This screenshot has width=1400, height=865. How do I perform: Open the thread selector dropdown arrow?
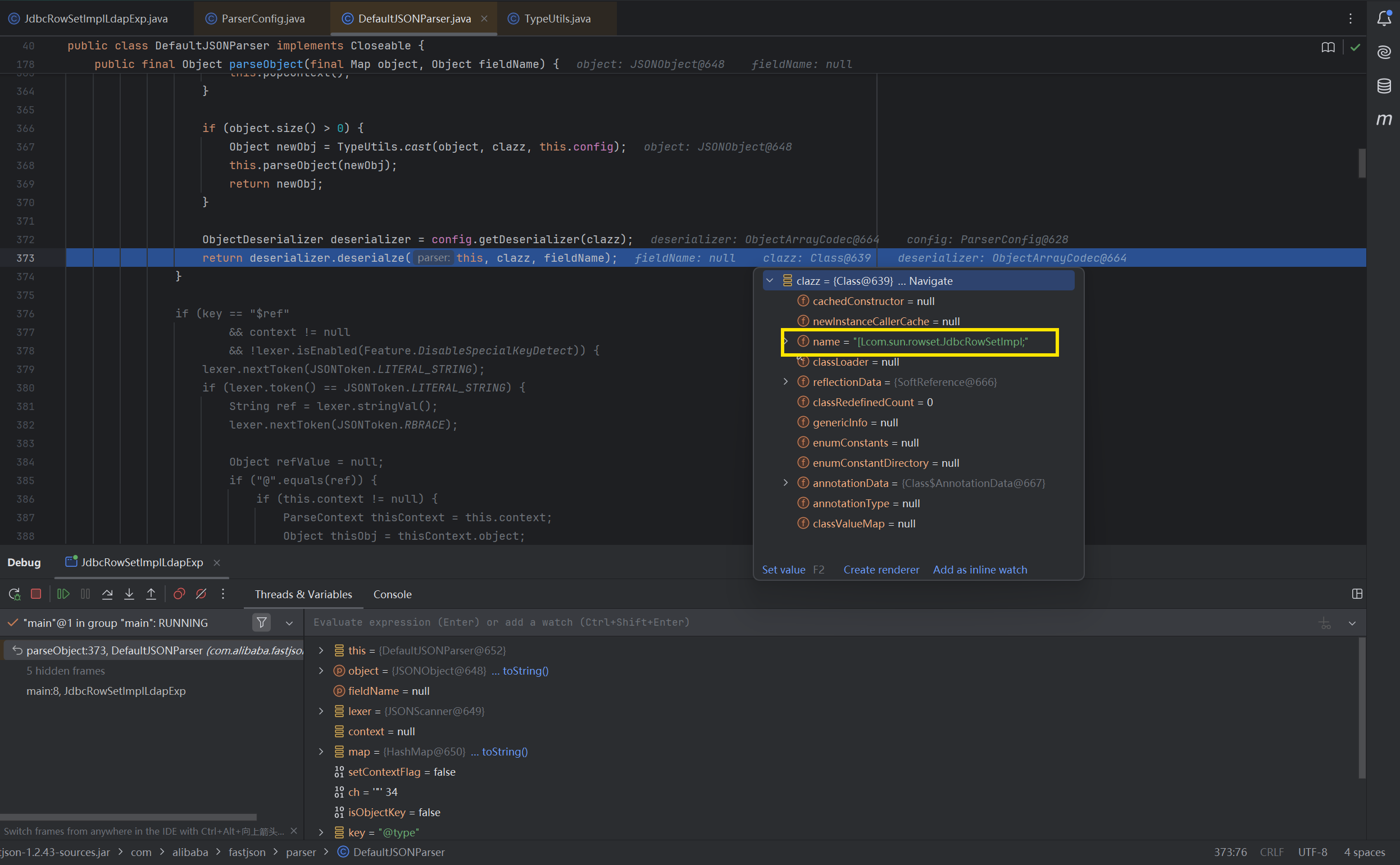click(289, 623)
